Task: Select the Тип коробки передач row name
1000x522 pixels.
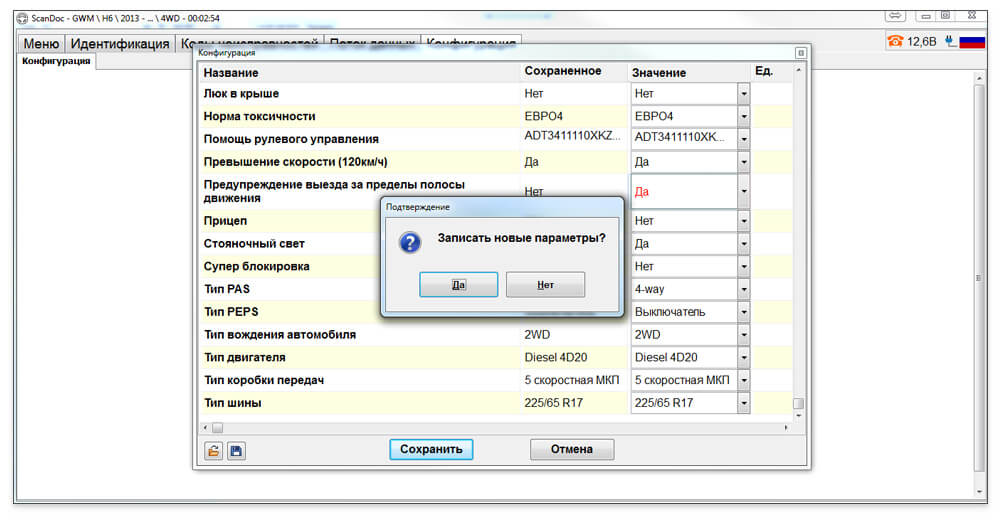Action: 263,380
